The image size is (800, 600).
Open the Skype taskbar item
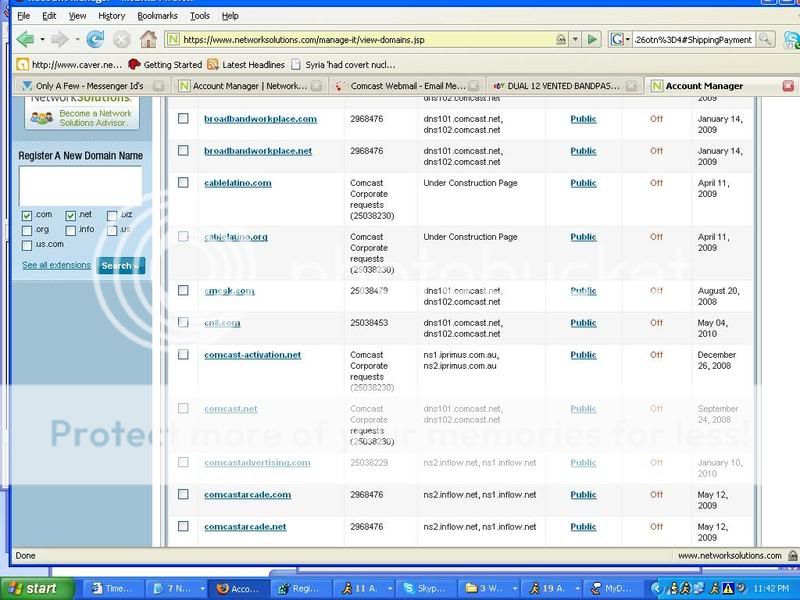coord(426,588)
